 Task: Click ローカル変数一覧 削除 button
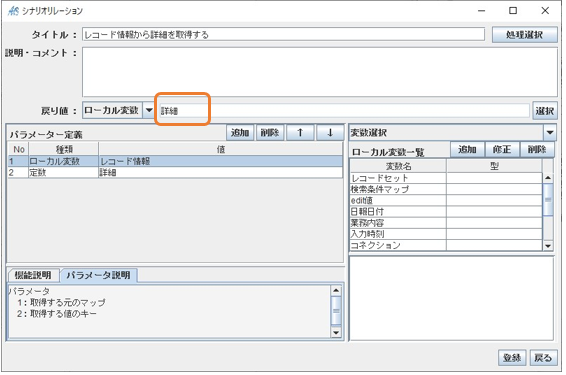[x=537, y=149]
